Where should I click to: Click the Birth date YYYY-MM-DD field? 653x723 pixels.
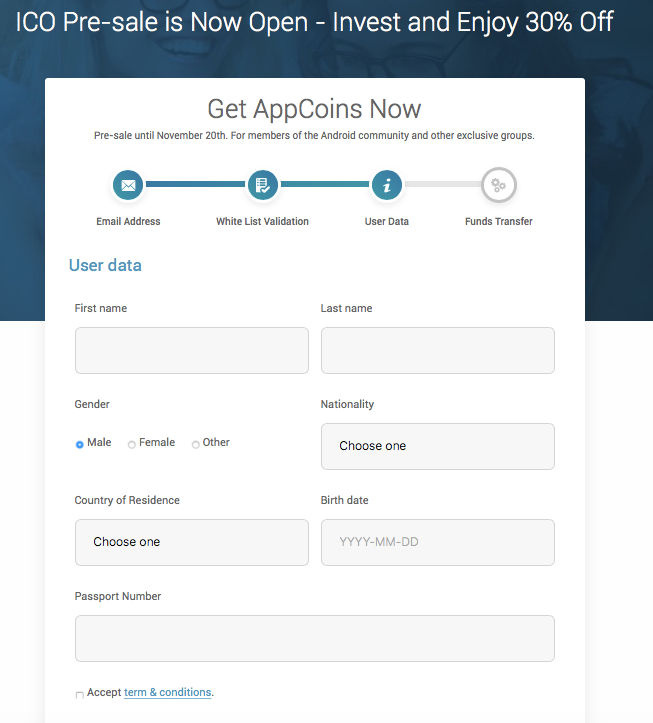tap(438, 542)
